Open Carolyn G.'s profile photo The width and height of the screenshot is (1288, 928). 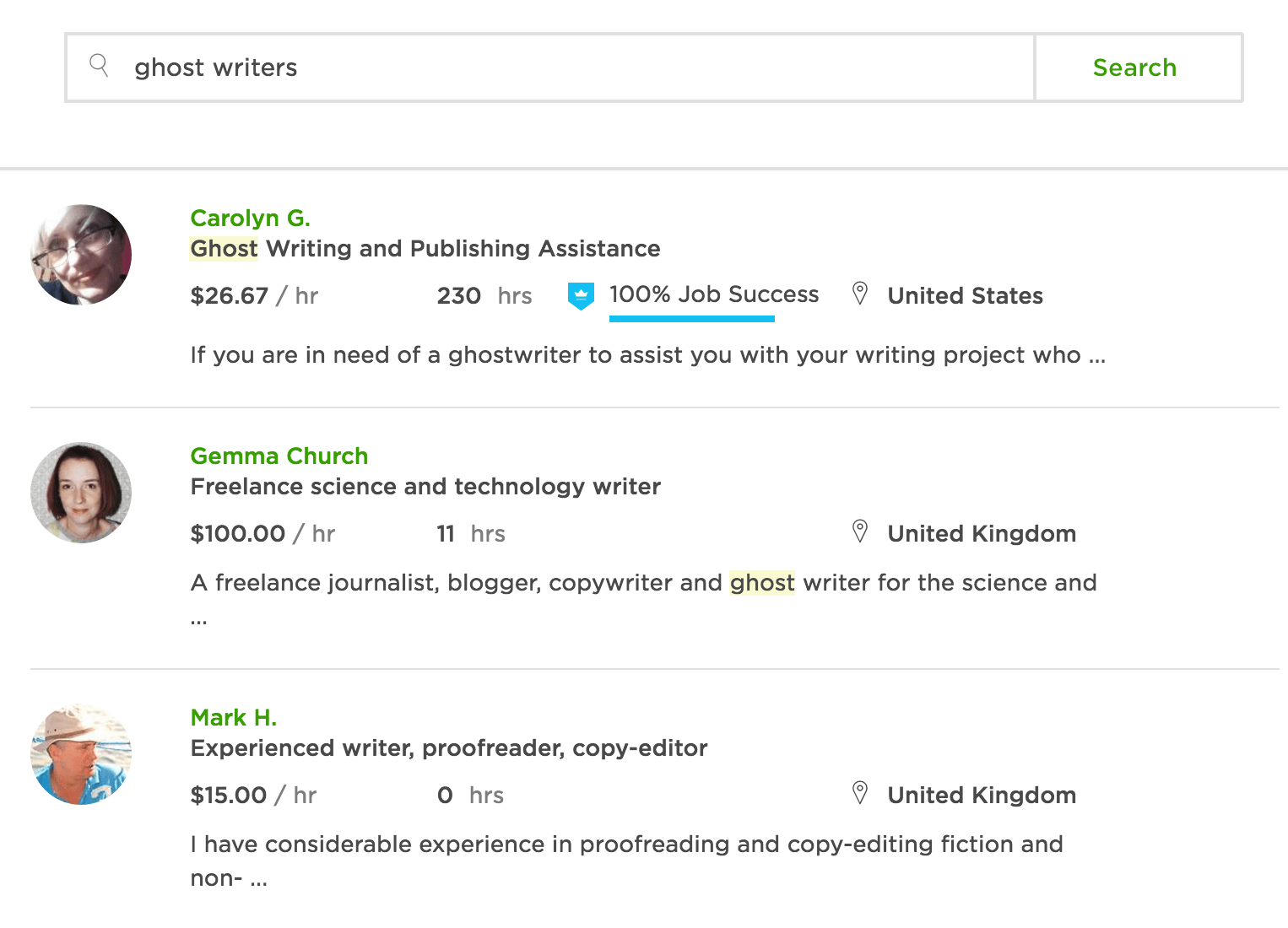click(81, 255)
